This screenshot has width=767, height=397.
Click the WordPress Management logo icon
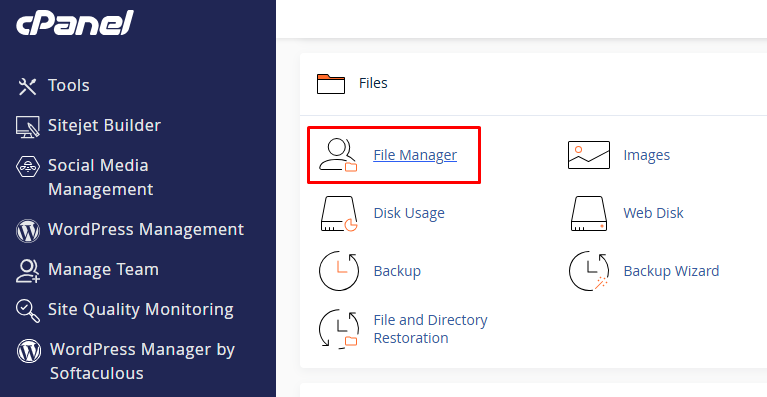click(28, 231)
